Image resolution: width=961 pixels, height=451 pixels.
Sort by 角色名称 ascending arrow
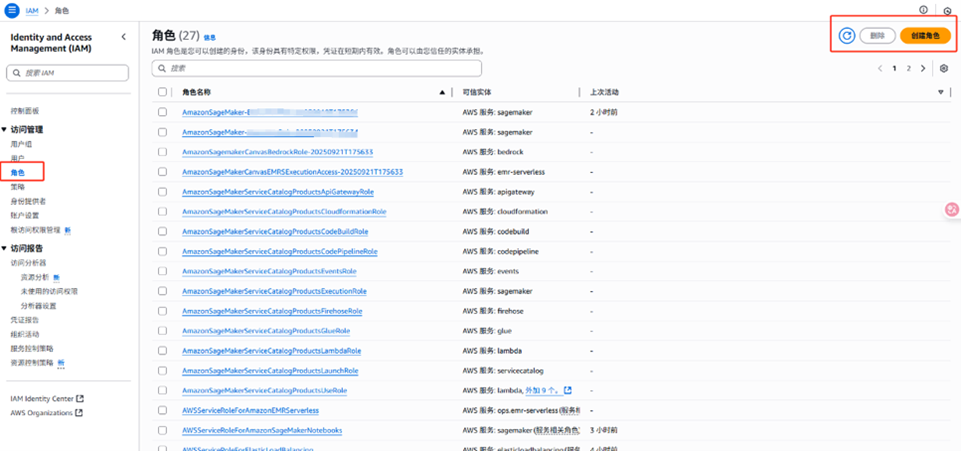point(442,93)
